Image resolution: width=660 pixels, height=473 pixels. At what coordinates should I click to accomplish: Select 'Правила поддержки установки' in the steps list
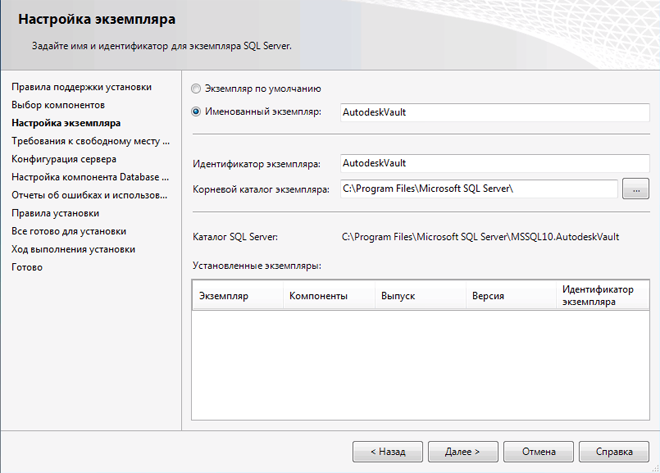[82, 87]
